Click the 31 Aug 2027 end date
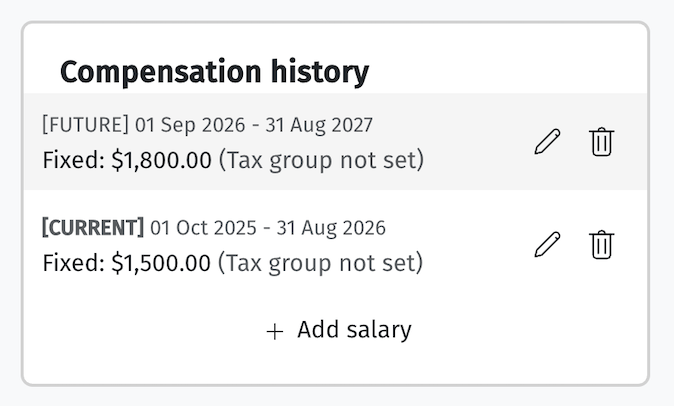The width and height of the screenshot is (674, 406). pos(319,125)
